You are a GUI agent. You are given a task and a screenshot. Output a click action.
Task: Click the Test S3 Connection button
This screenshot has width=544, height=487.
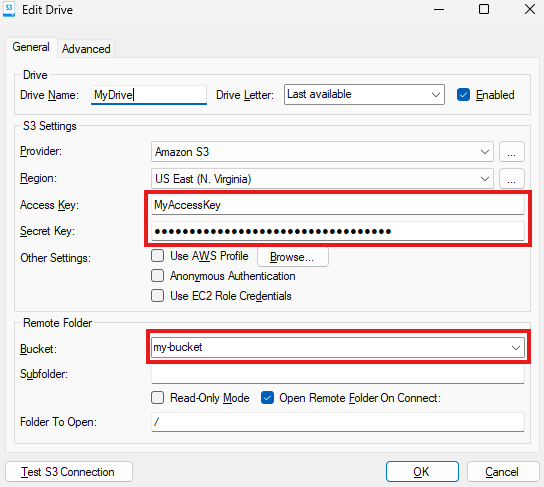pos(69,472)
